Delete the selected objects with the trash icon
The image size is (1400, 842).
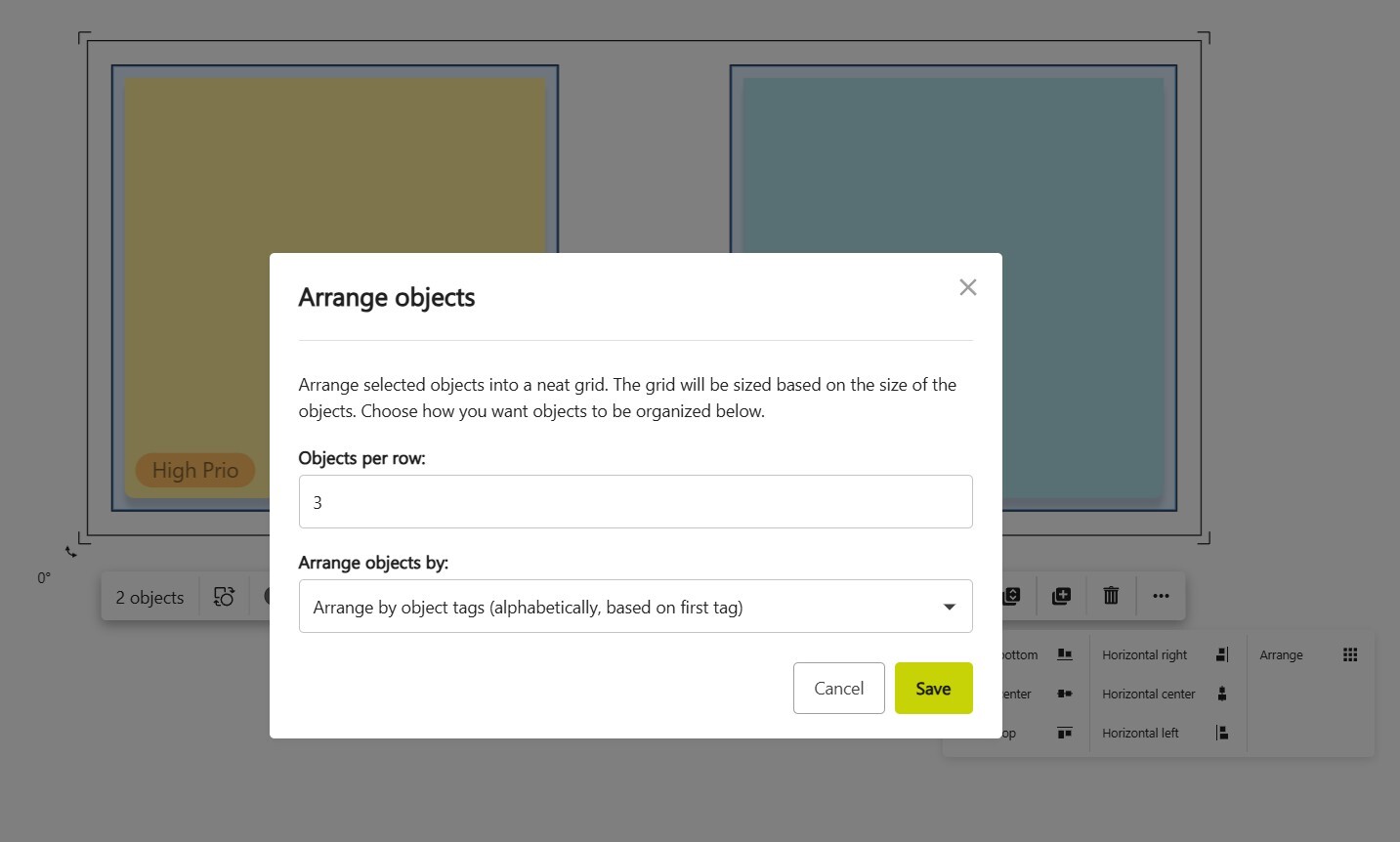[x=1111, y=596]
